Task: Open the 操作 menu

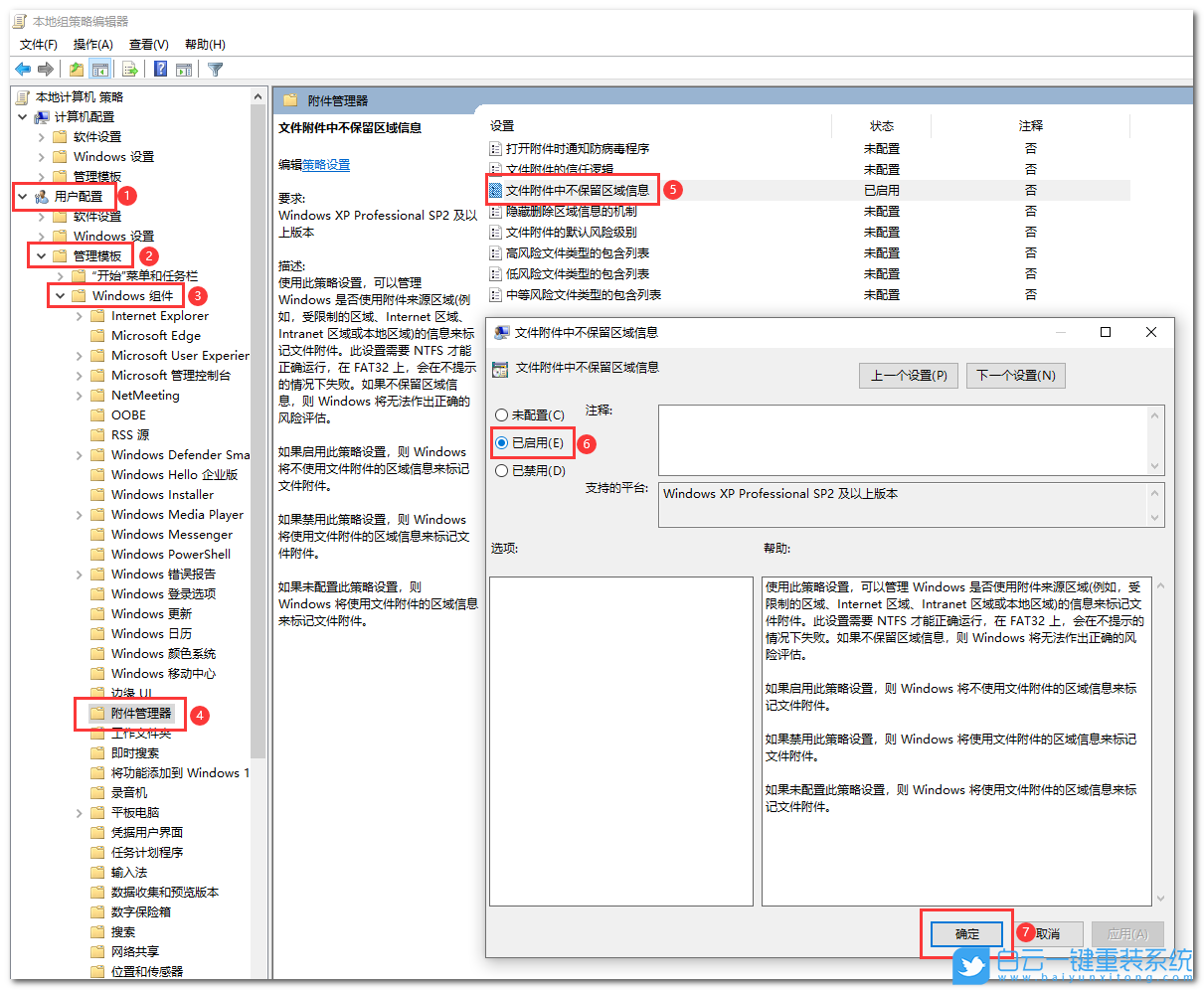Action: pyautogui.click(x=93, y=44)
